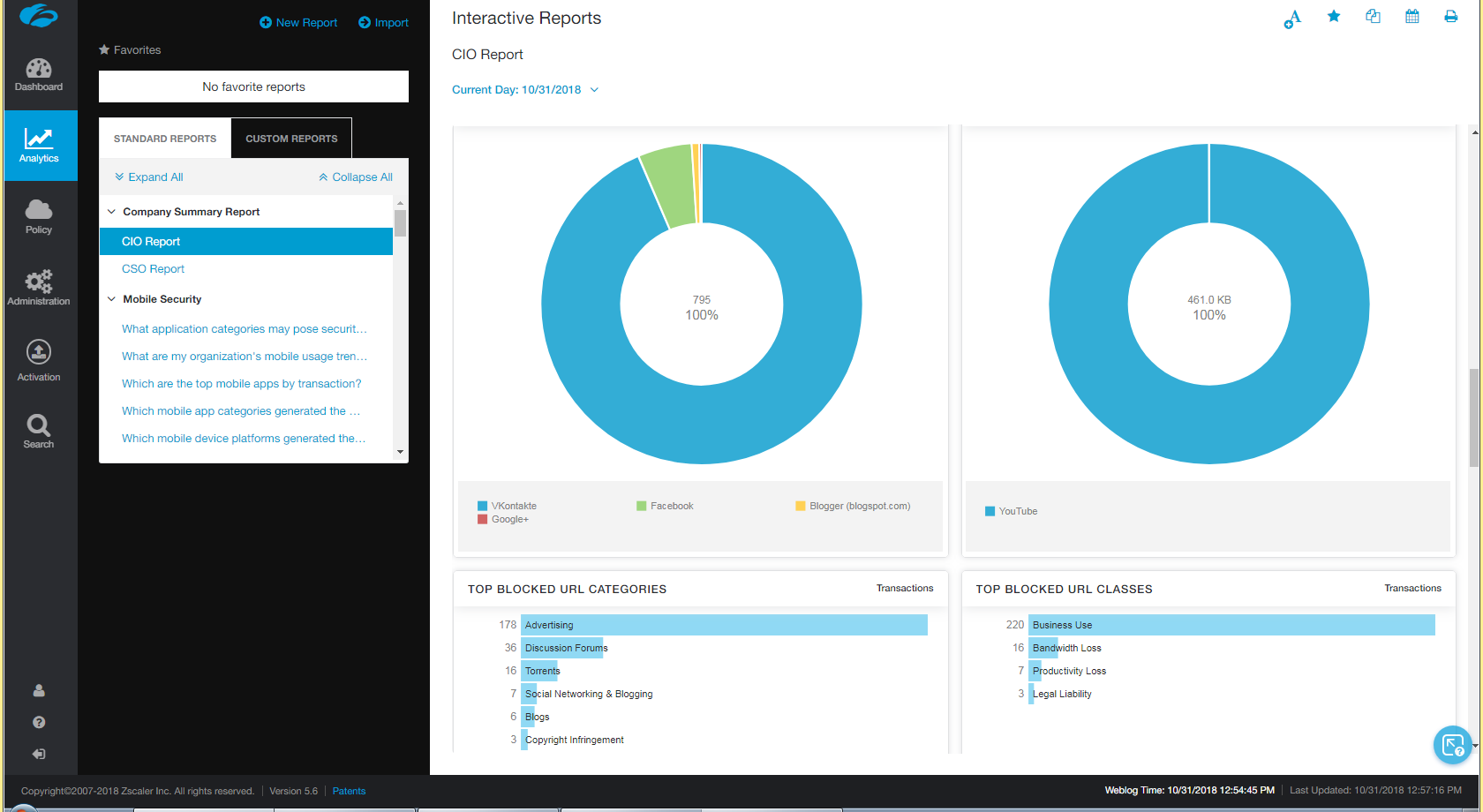Click the sign out arrow icon
The width and height of the screenshot is (1483, 812).
pos(39,754)
